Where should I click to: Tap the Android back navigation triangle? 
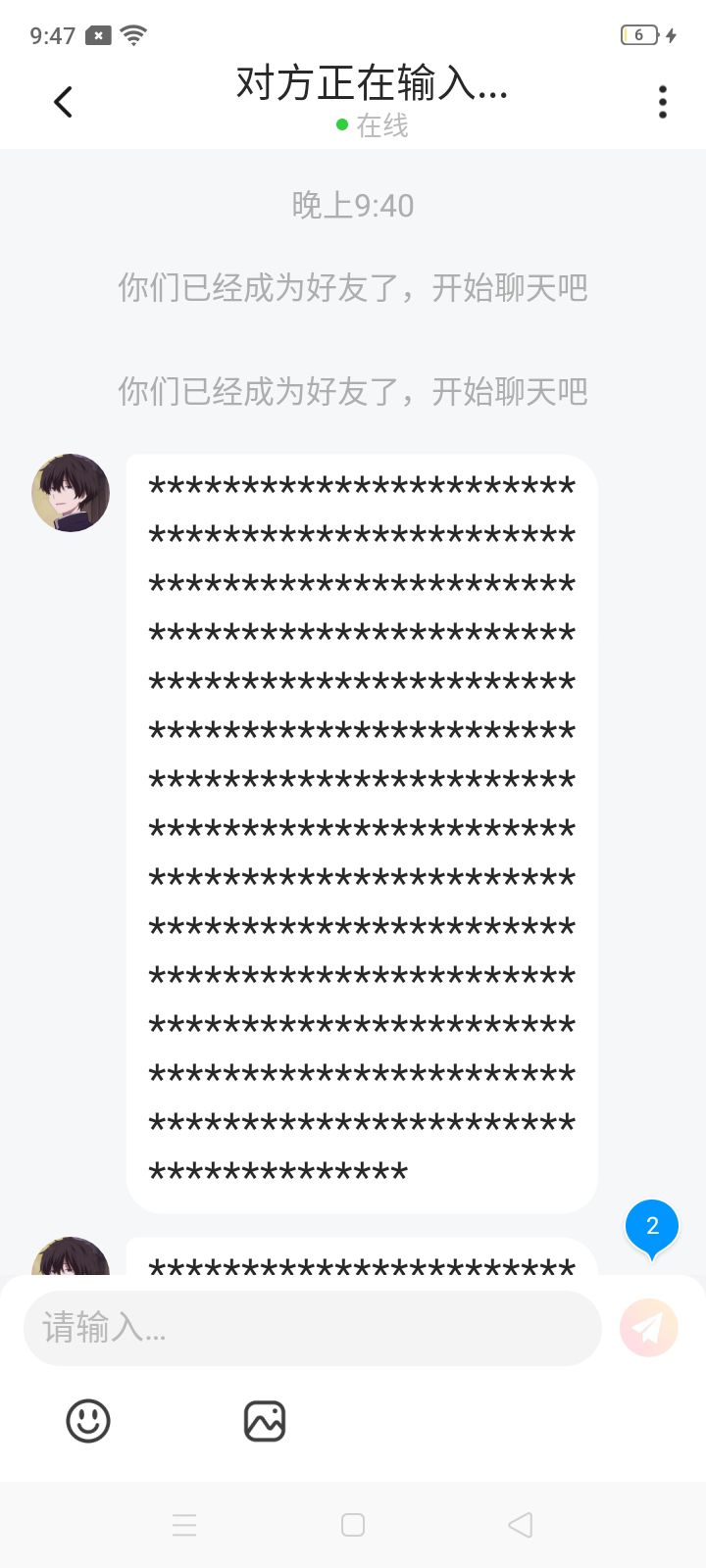point(521,1525)
